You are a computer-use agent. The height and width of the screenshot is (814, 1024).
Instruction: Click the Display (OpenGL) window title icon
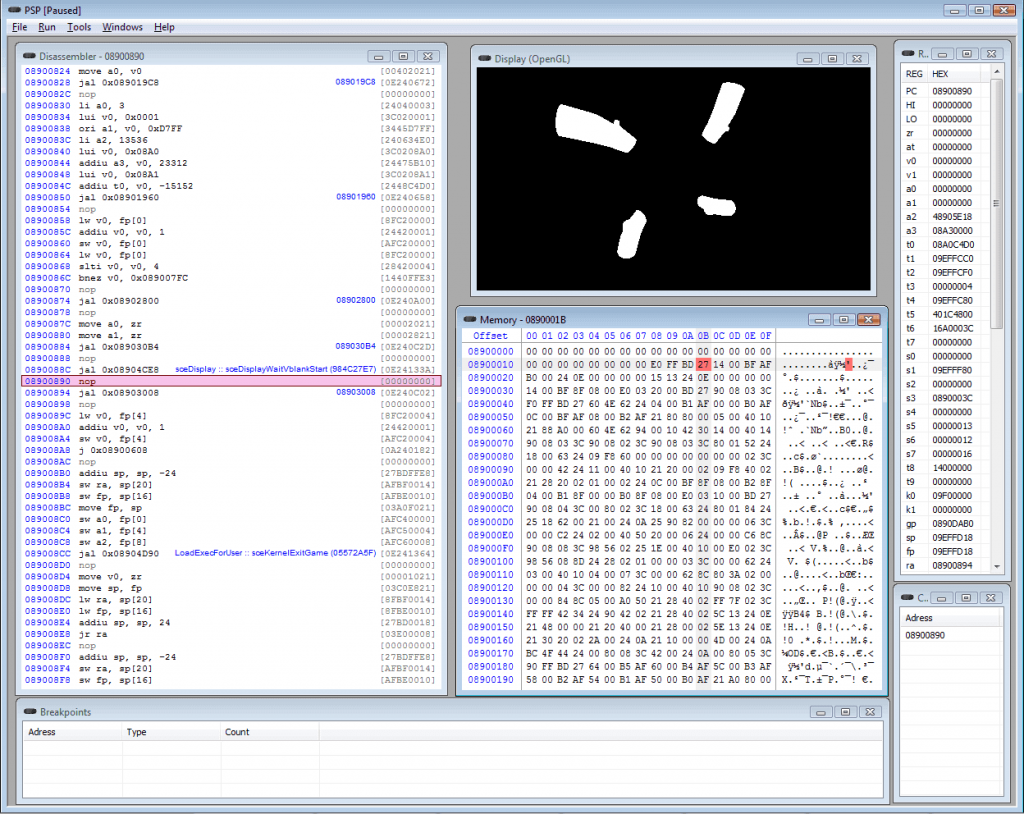pos(485,58)
